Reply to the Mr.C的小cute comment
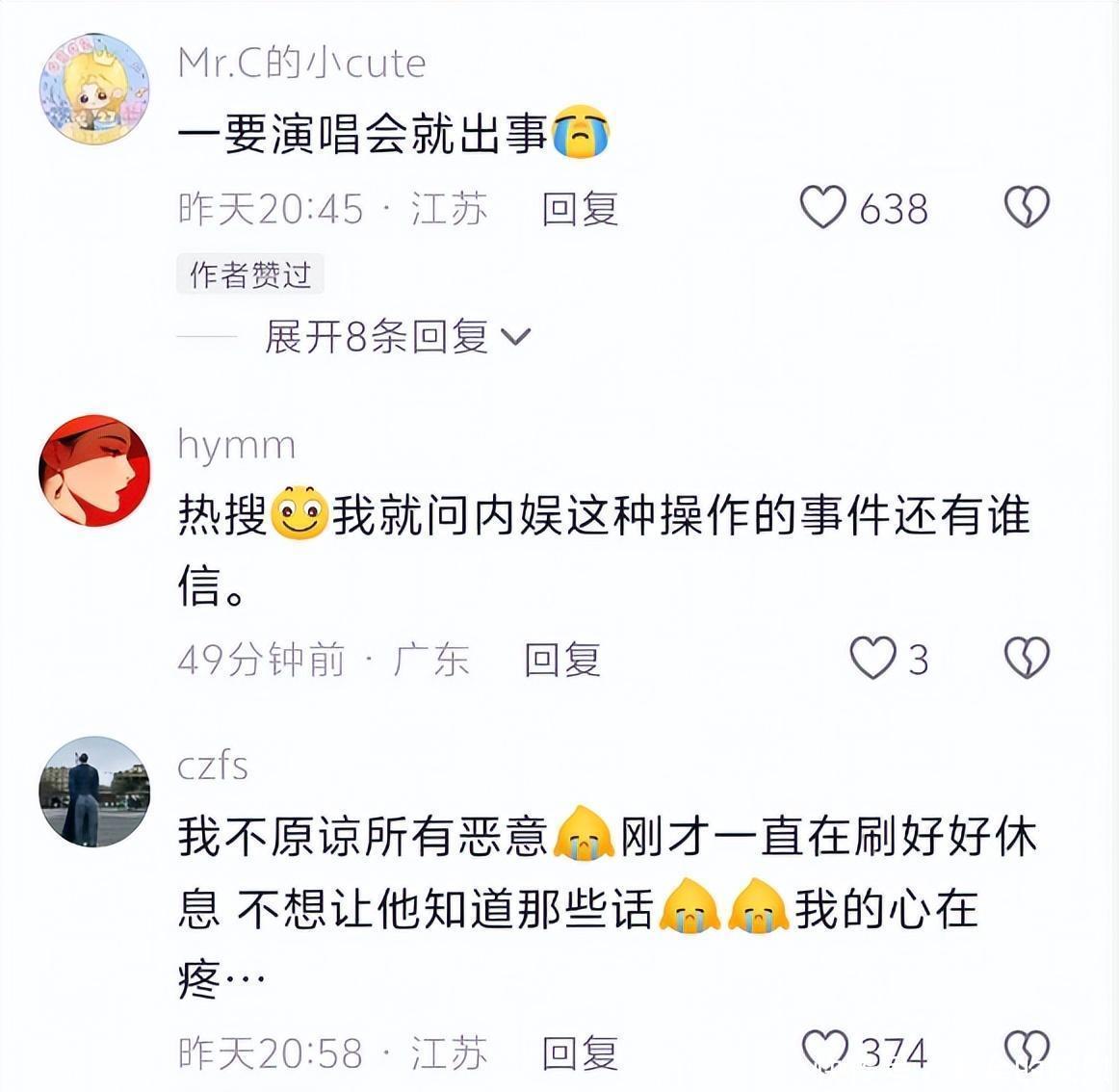 [580, 208]
